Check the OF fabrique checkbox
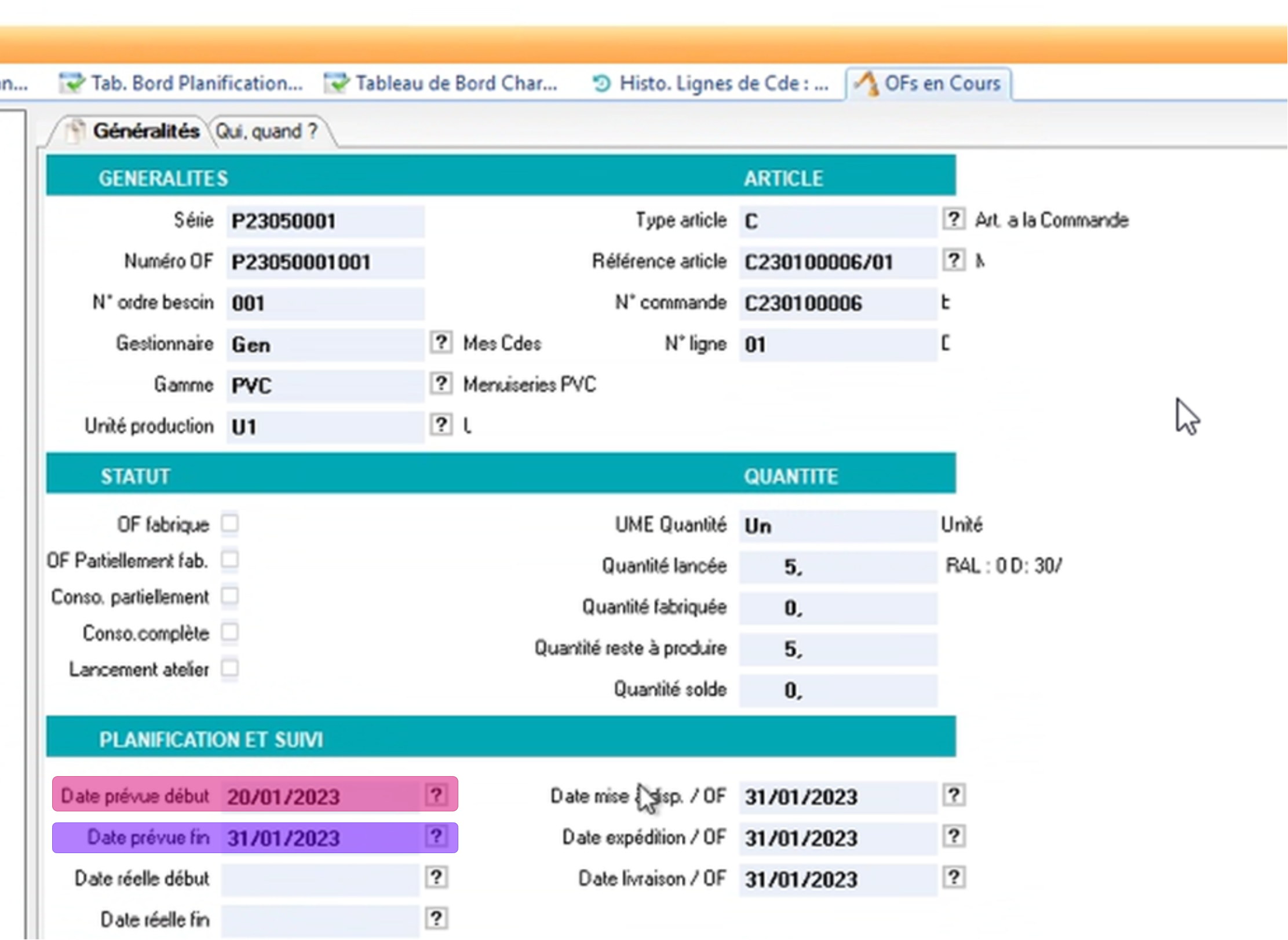The width and height of the screenshot is (1288, 940). [x=230, y=524]
